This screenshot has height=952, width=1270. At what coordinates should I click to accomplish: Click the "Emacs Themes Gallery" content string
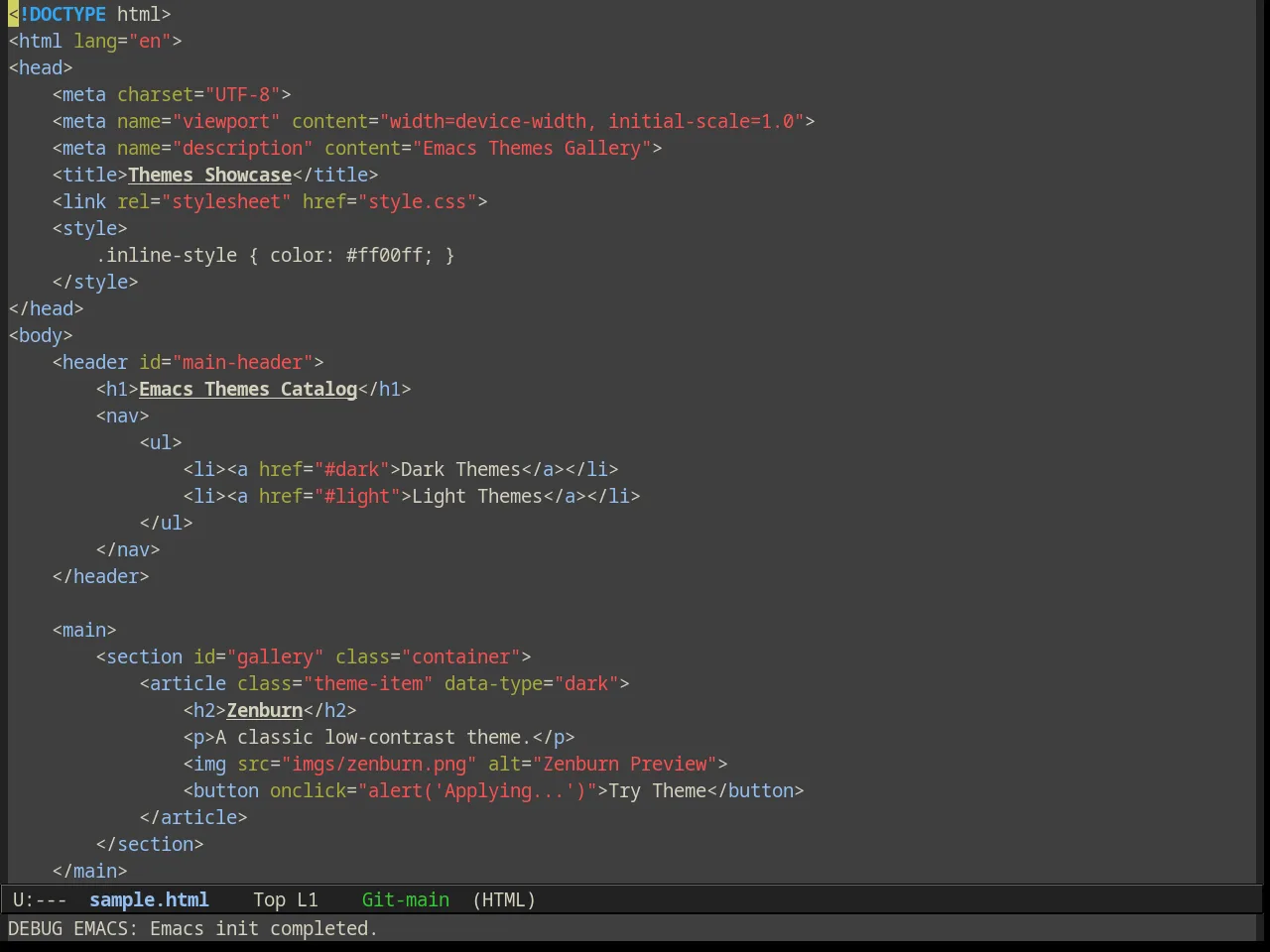click(x=532, y=148)
